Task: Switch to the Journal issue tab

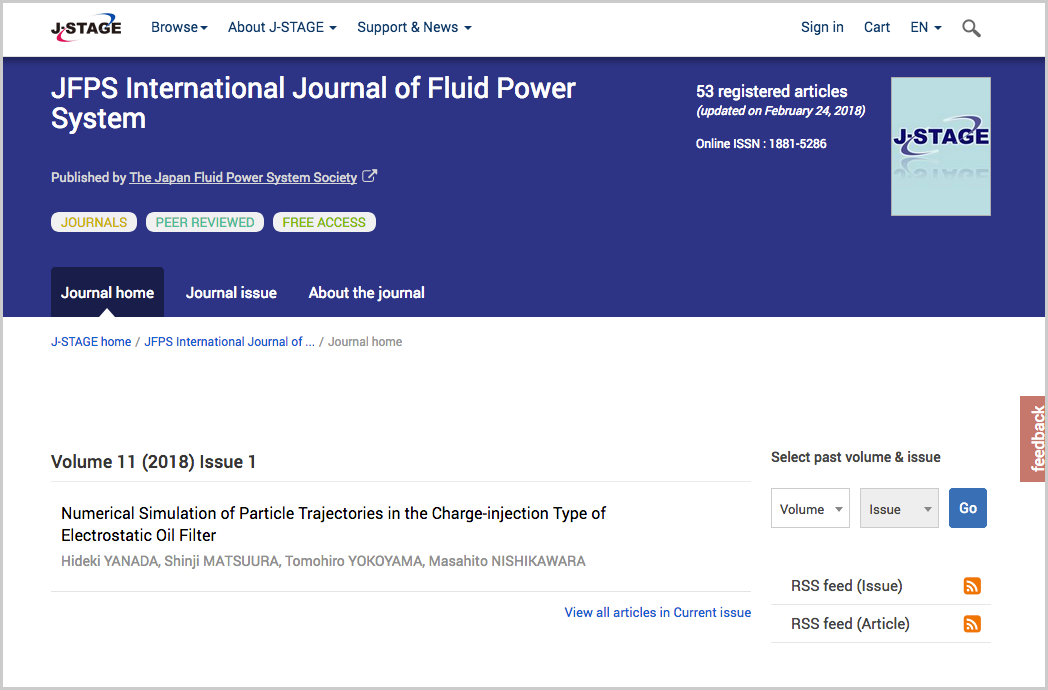Action: click(x=231, y=292)
